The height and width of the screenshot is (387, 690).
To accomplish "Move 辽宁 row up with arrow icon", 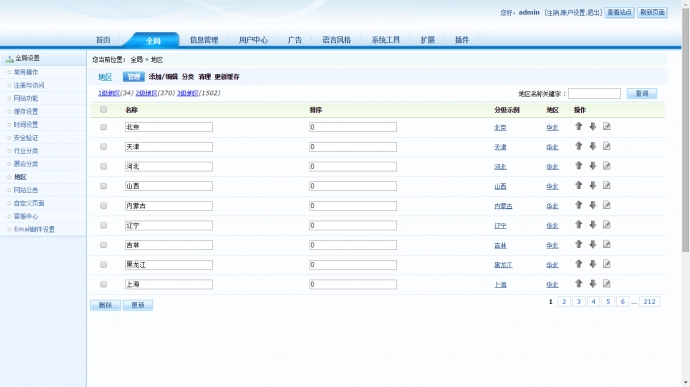I will [x=579, y=225].
